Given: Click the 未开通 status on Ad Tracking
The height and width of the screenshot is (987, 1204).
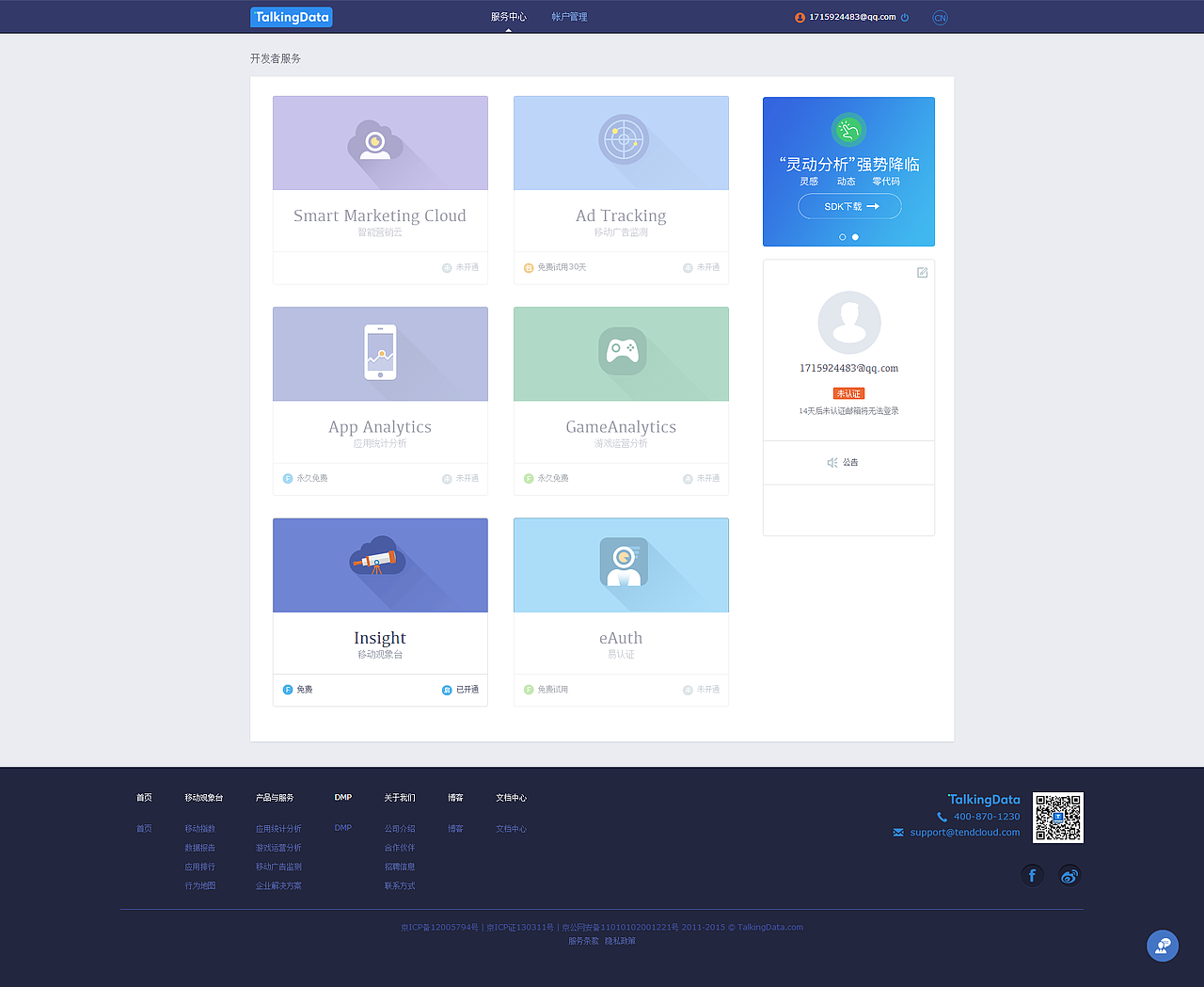Looking at the screenshot, I should point(702,268).
